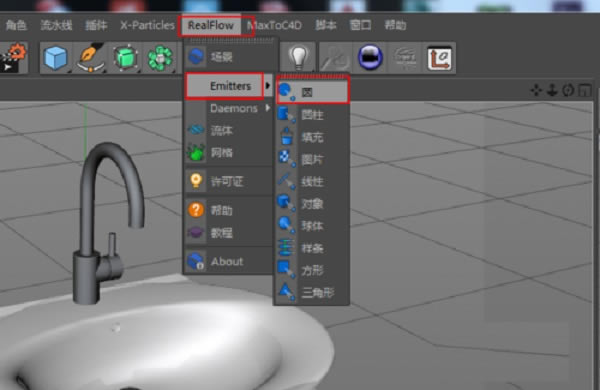Select the 对象 object emitter

(312, 204)
